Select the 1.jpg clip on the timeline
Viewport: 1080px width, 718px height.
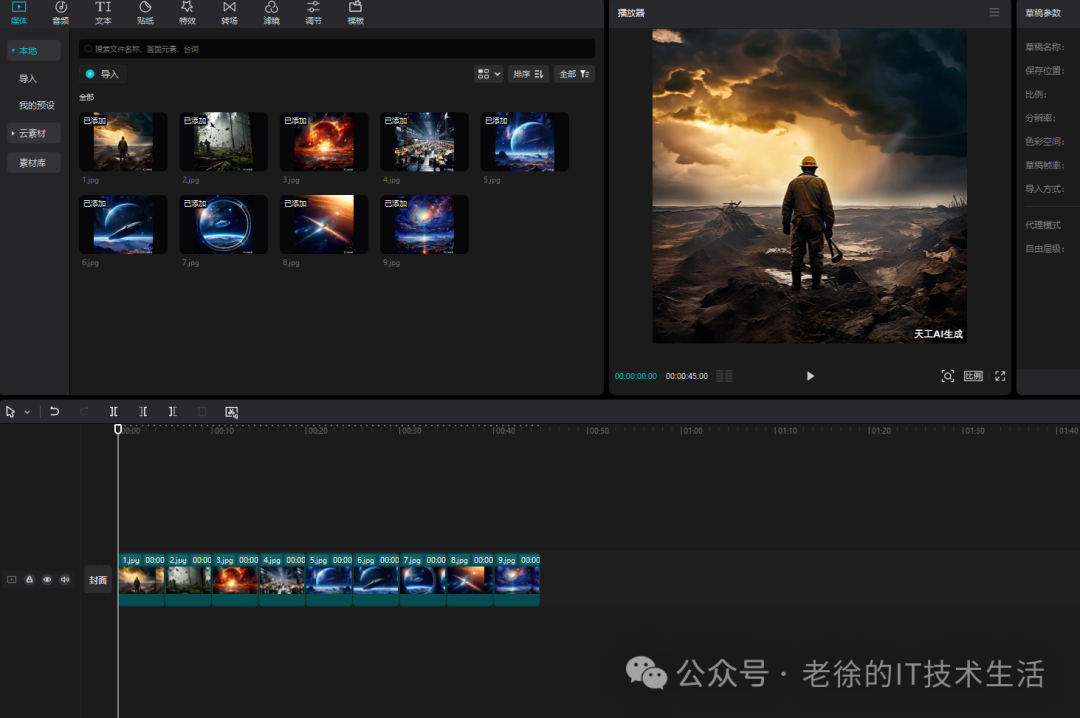(141, 580)
